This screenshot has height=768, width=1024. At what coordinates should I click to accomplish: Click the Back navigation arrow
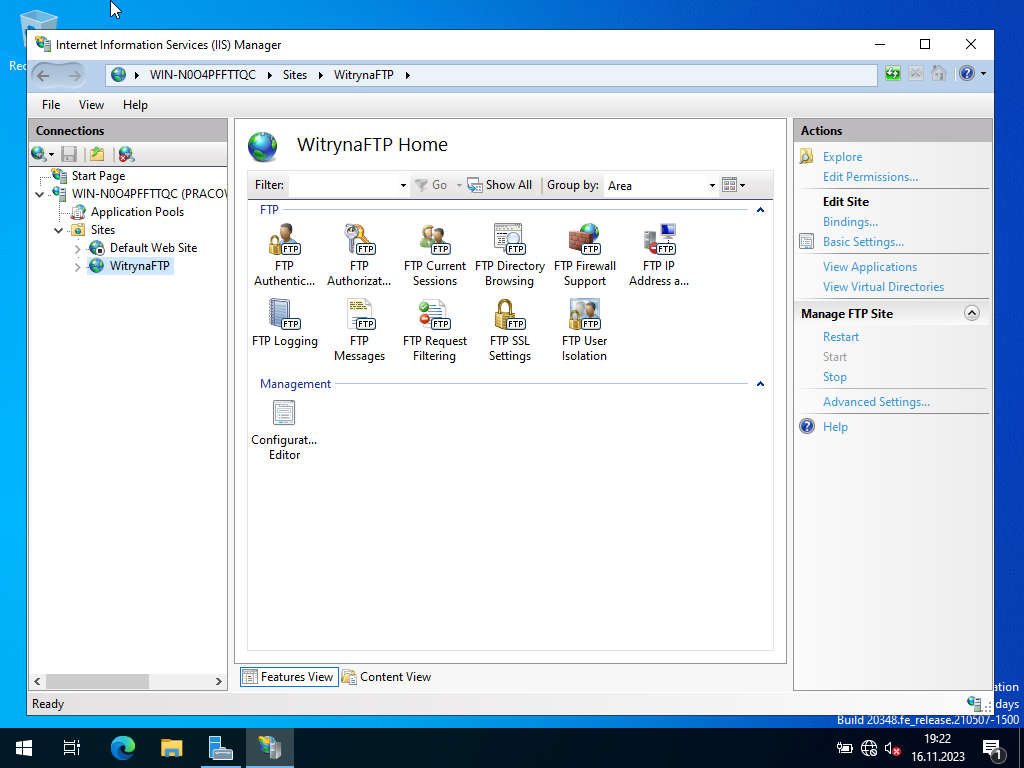pyautogui.click(x=44, y=75)
